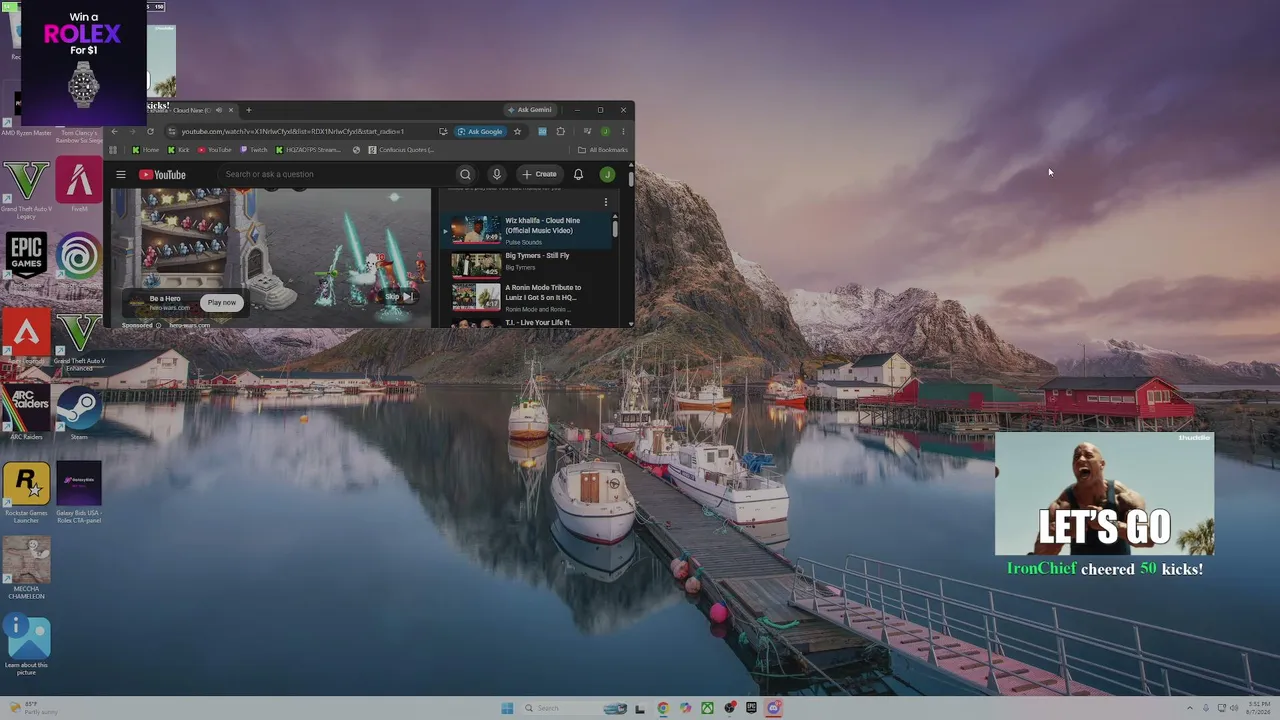This screenshot has height=720, width=1280.
Task: Open Discord from the taskbar
Action: (x=773, y=708)
